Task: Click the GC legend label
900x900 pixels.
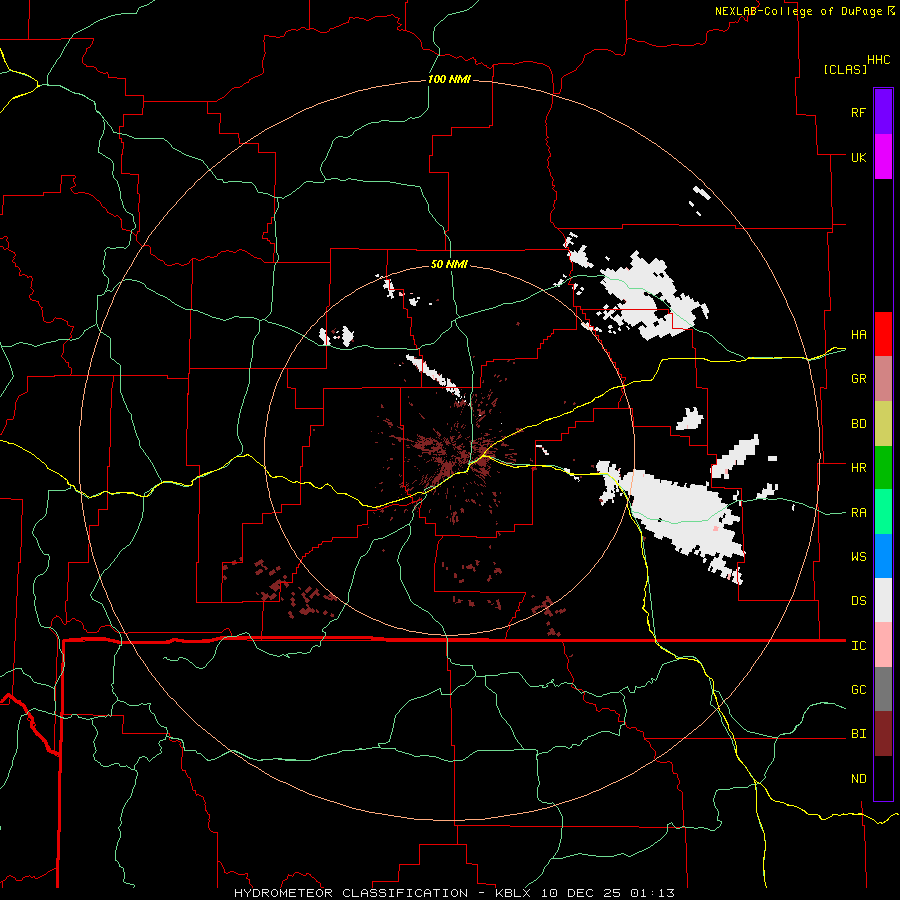Action: tap(858, 690)
